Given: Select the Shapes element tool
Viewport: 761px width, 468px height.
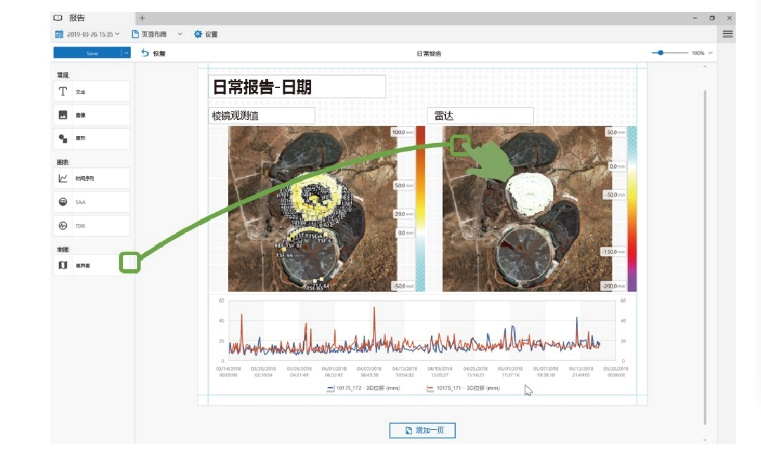Looking at the screenshot, I should 92,138.
